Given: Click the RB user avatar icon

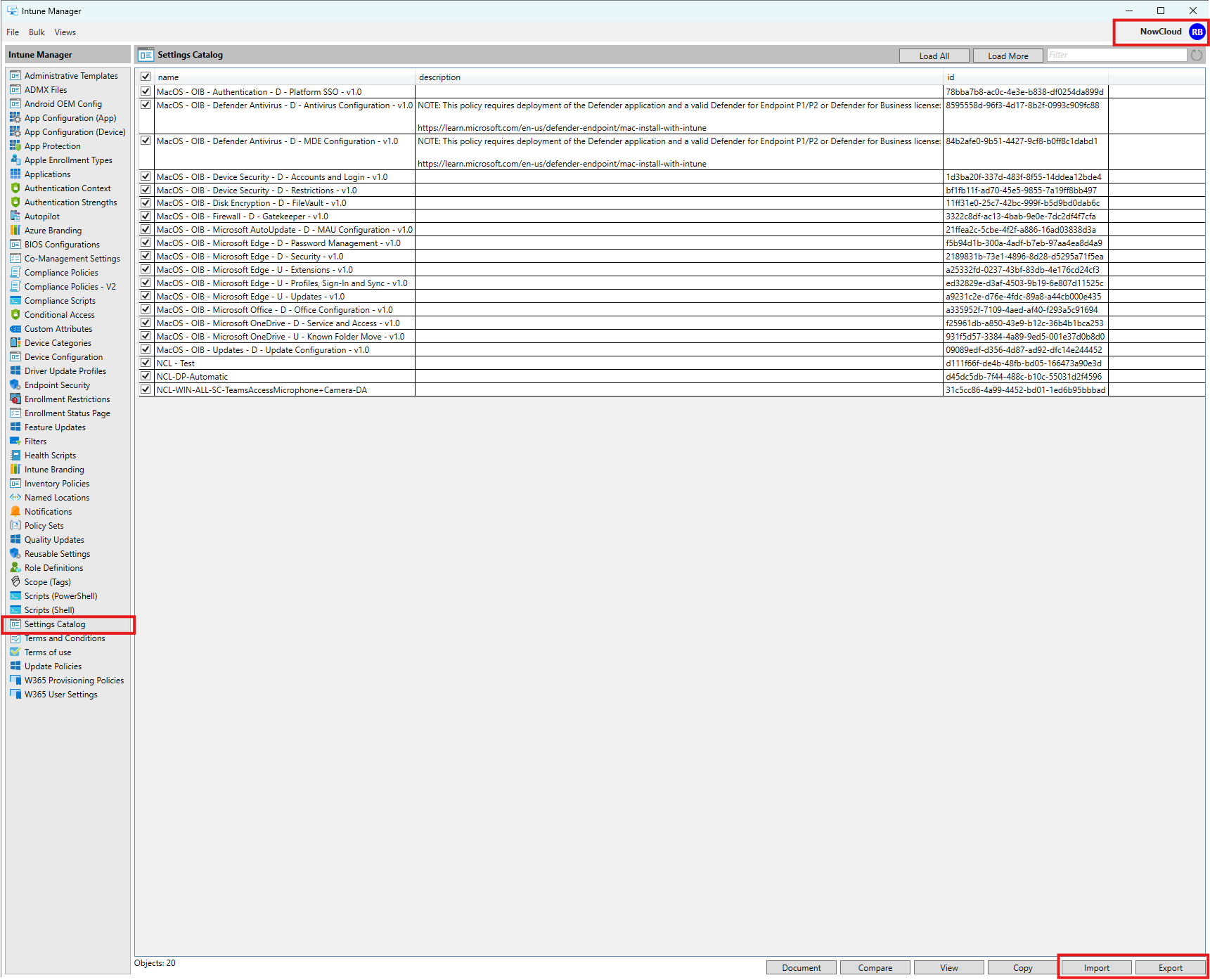Looking at the screenshot, I should coord(1197,32).
